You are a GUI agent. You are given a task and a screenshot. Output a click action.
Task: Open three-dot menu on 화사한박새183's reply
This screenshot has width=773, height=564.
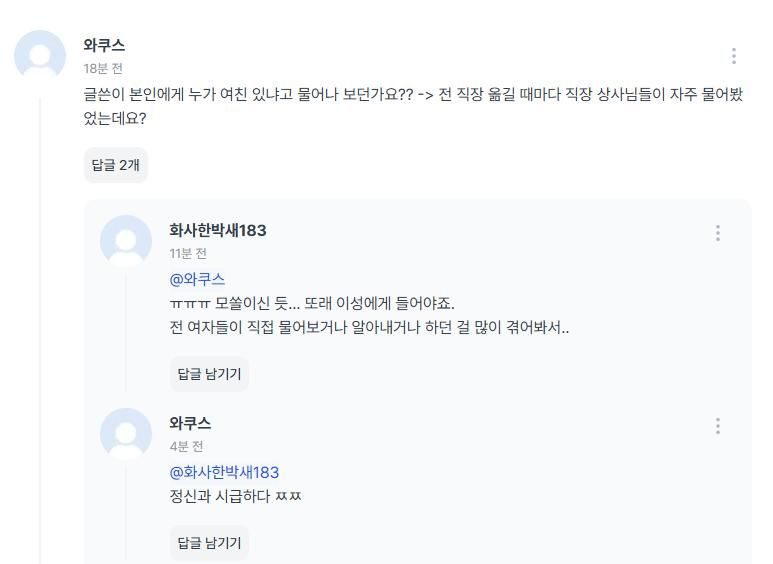(x=718, y=233)
